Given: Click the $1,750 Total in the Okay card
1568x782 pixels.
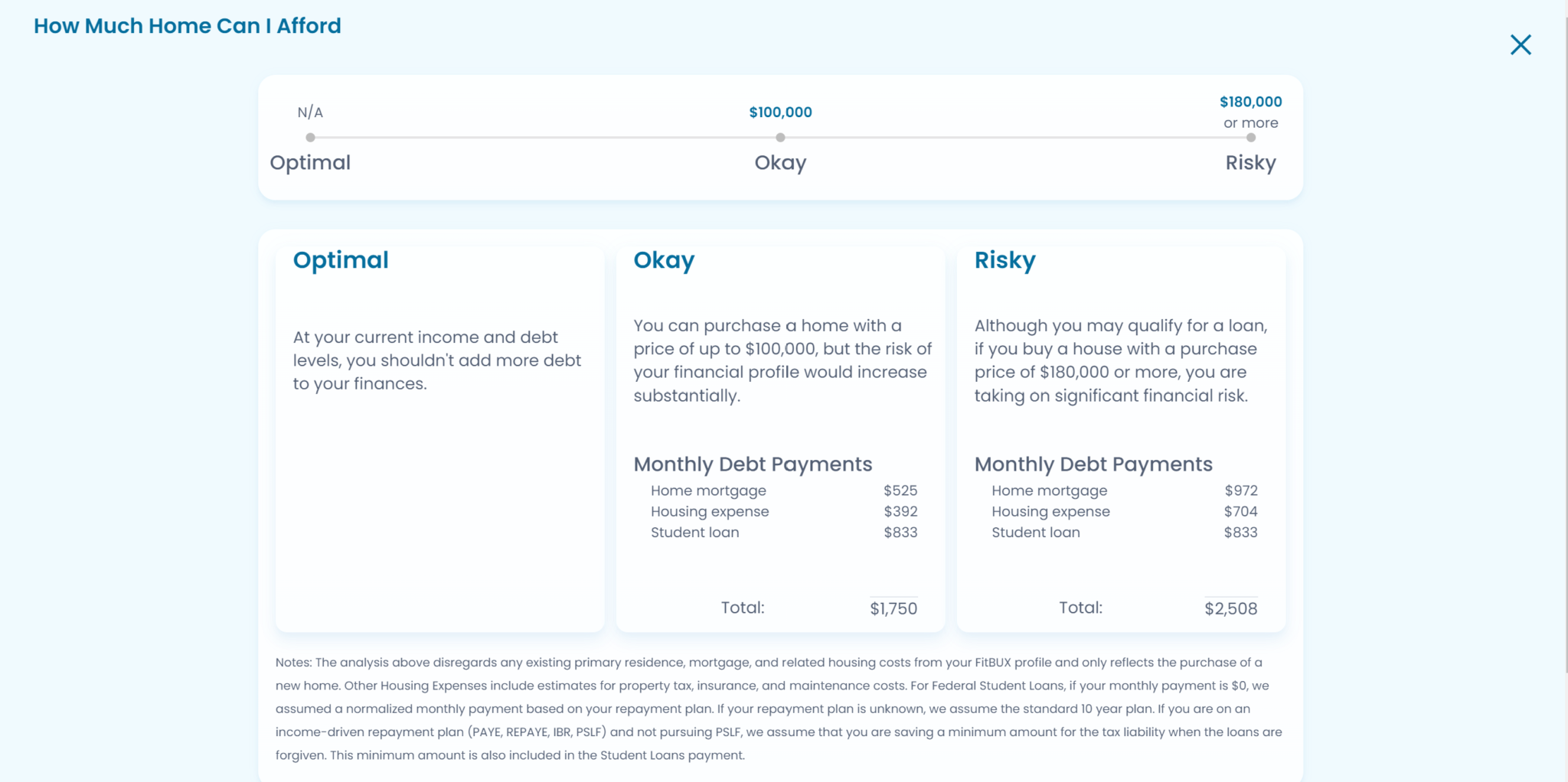Looking at the screenshot, I should pyautogui.click(x=893, y=608).
